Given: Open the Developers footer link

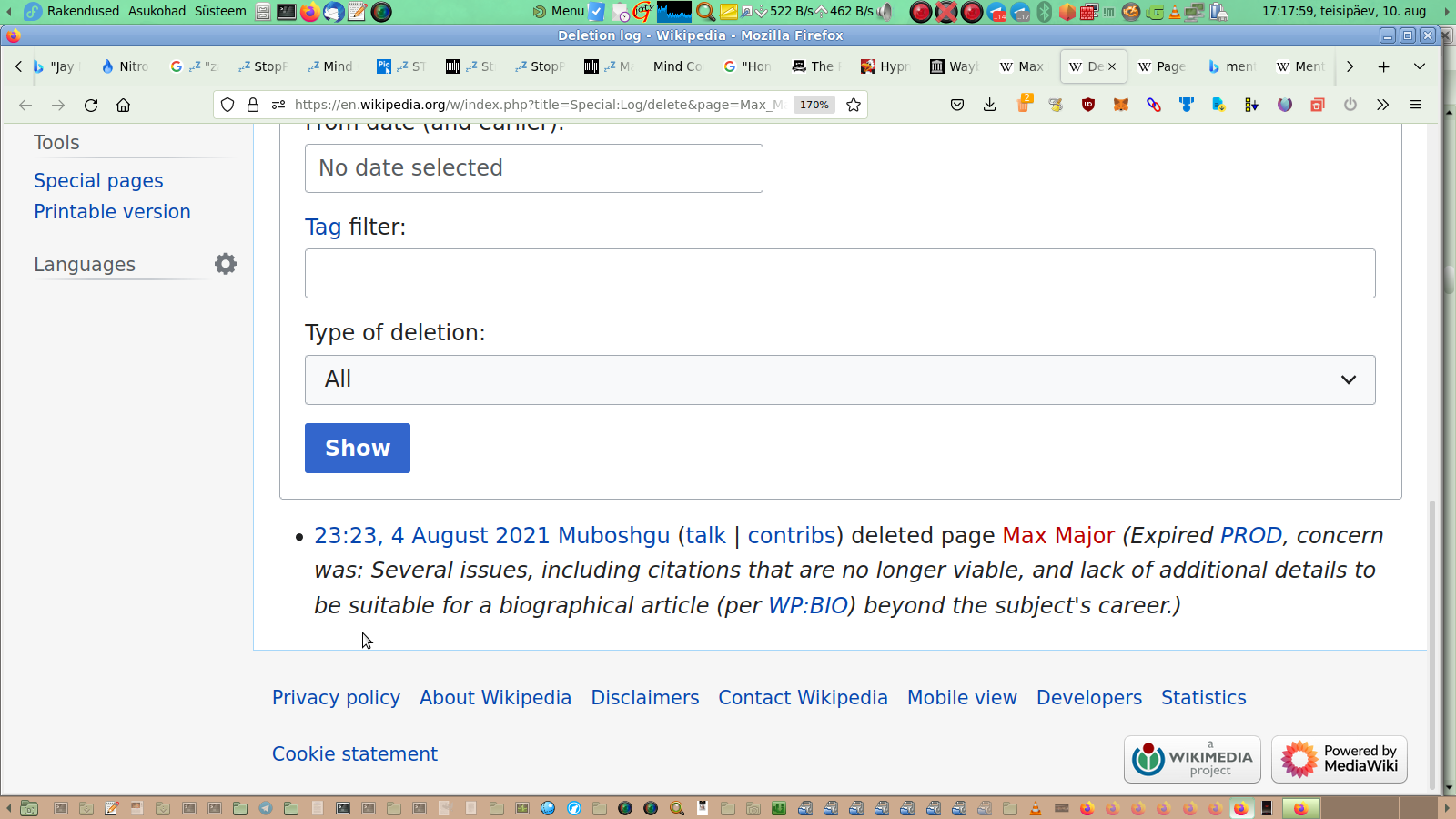Looking at the screenshot, I should point(1089,698).
